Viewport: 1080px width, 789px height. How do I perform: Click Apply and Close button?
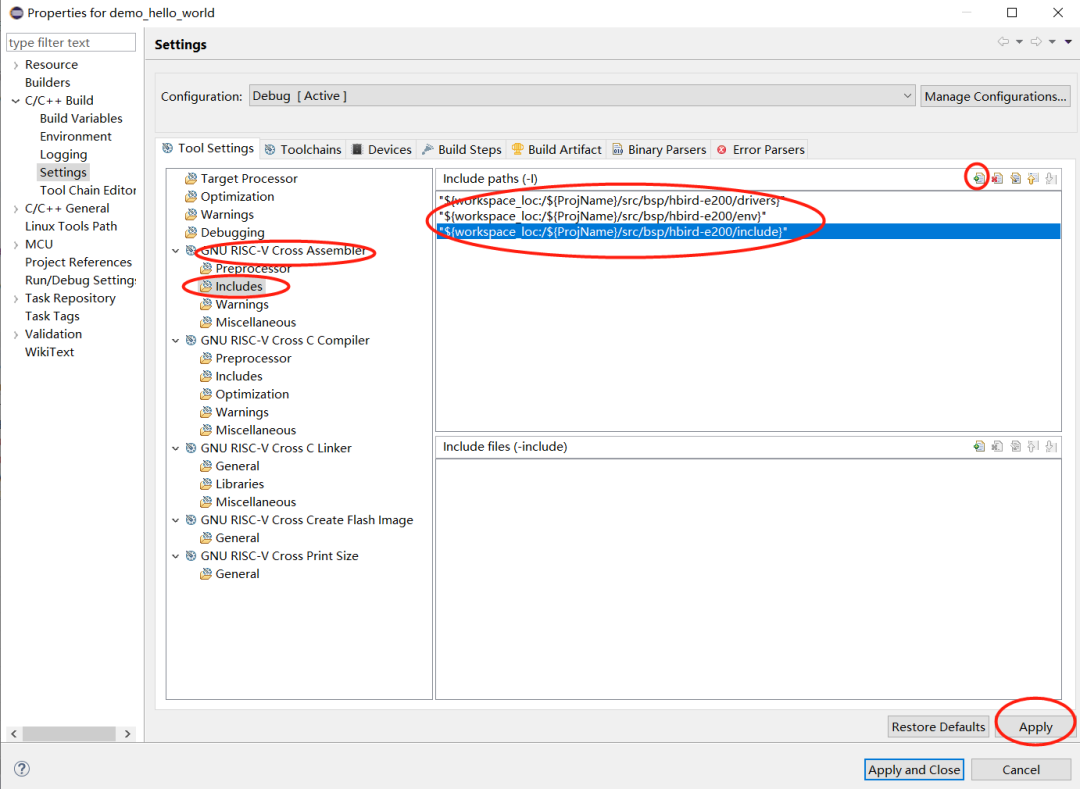click(x=914, y=769)
